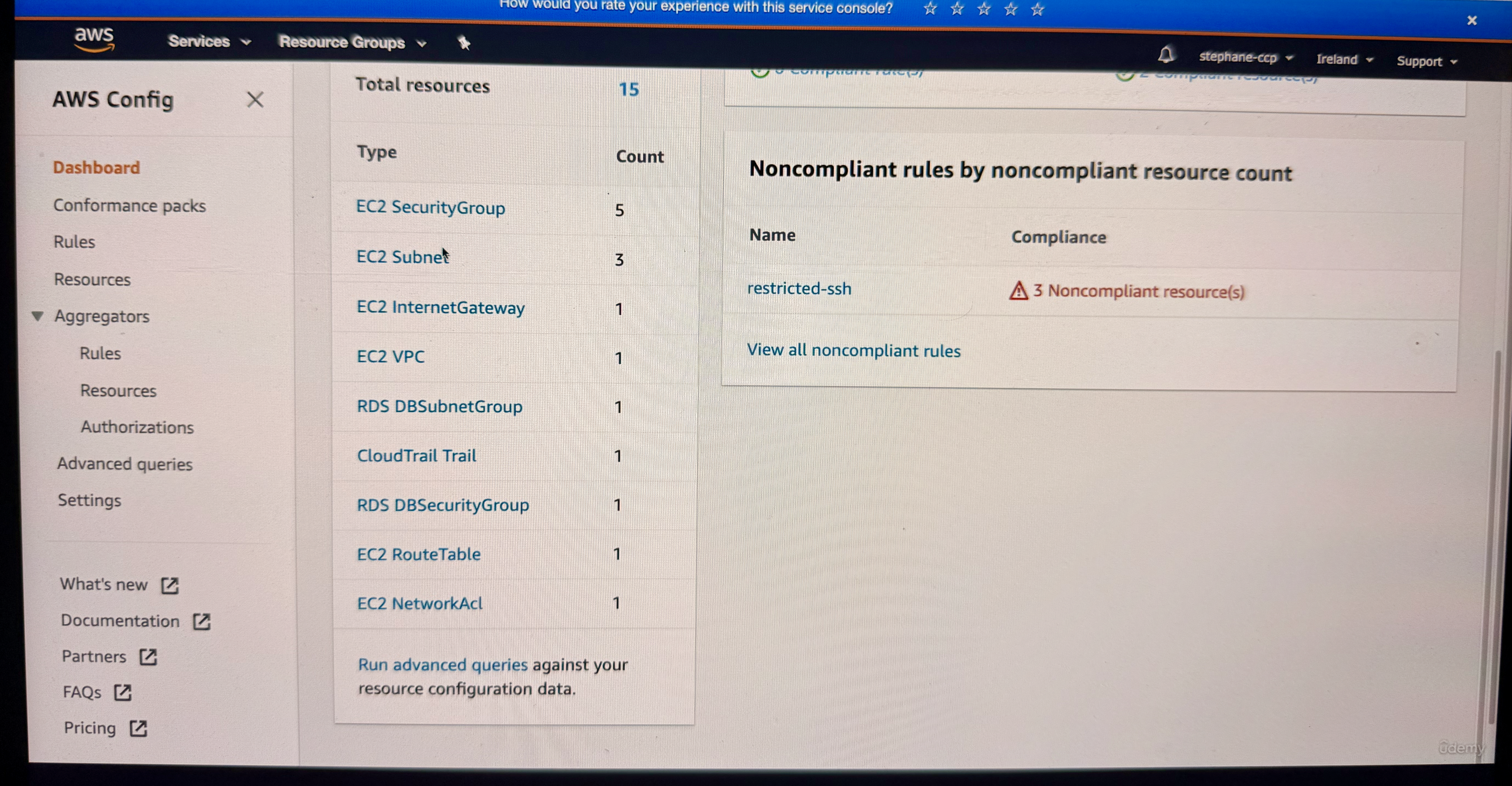The height and width of the screenshot is (786, 1512).
Task: Open EC2 NetworkAcl resource type
Action: point(420,603)
